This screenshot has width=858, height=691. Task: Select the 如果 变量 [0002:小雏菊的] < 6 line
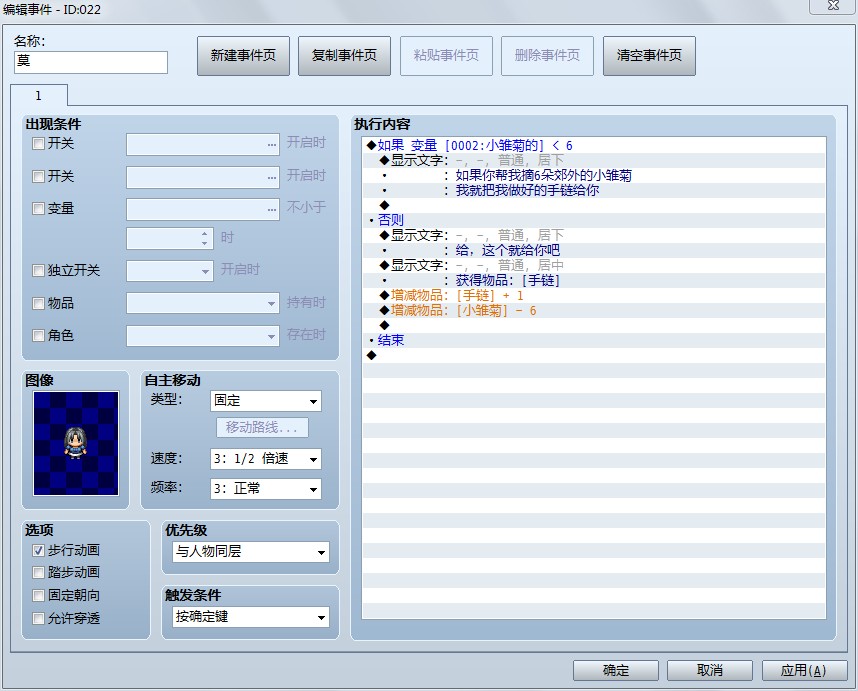click(x=594, y=145)
